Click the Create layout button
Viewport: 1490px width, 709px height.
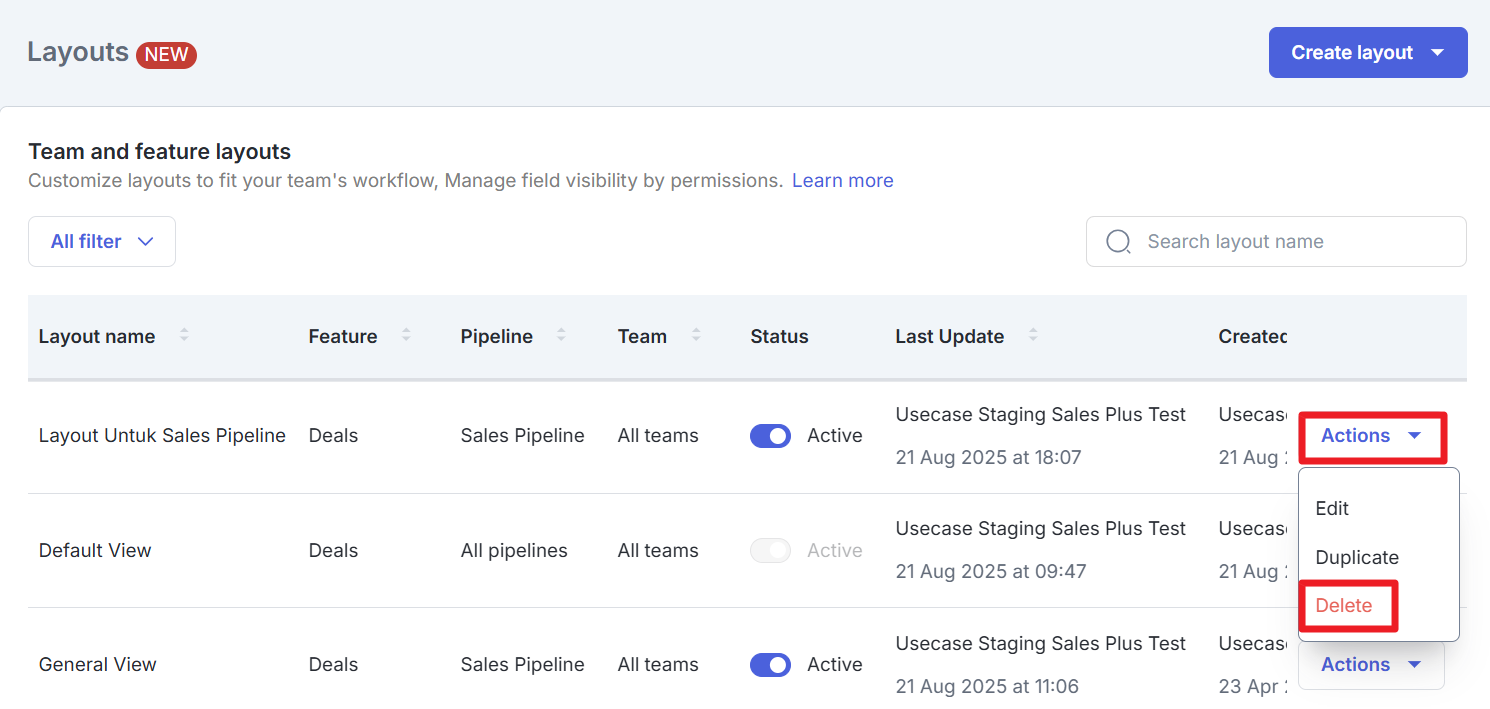point(1351,53)
